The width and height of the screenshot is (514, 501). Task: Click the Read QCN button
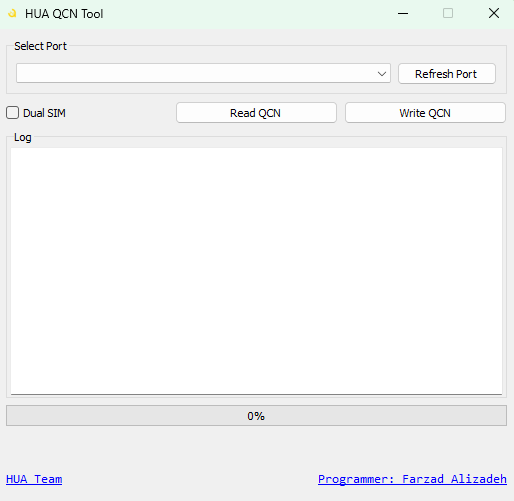[256, 113]
